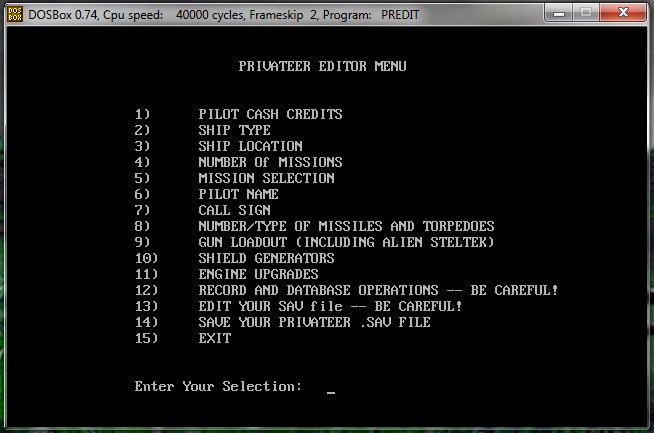The image size is (654, 433).
Task: Click menu line MISSION SELECTION
Action: (x=267, y=178)
